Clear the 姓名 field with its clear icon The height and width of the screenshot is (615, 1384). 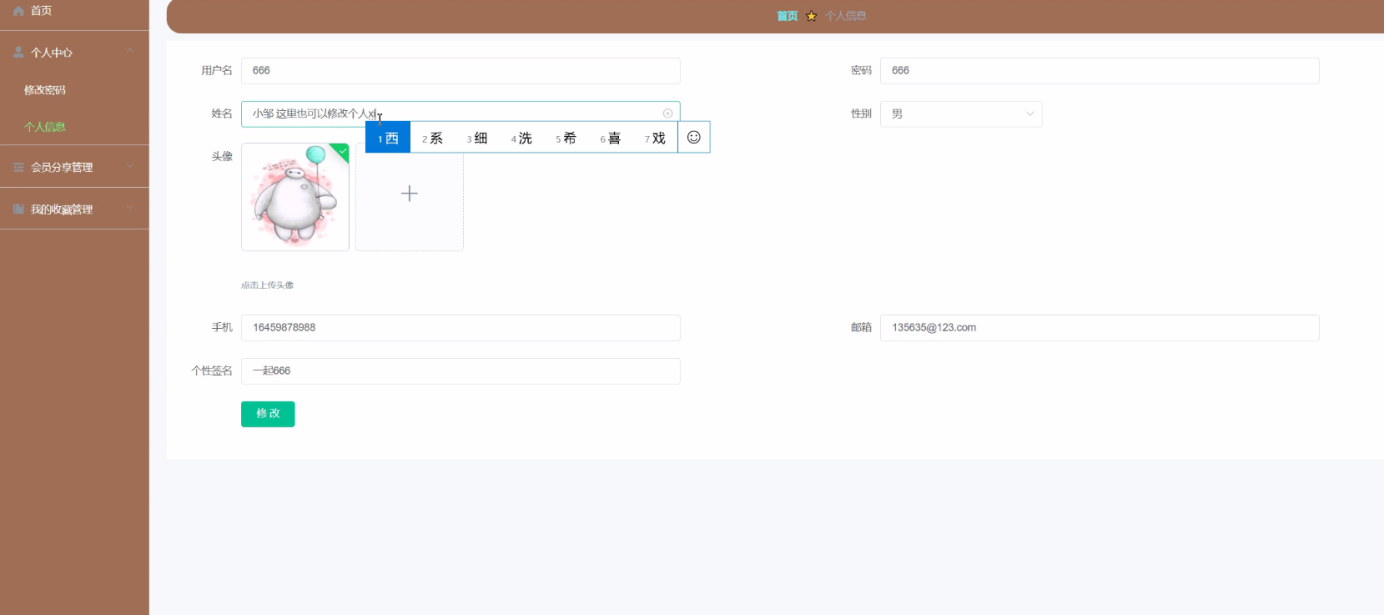(x=668, y=113)
